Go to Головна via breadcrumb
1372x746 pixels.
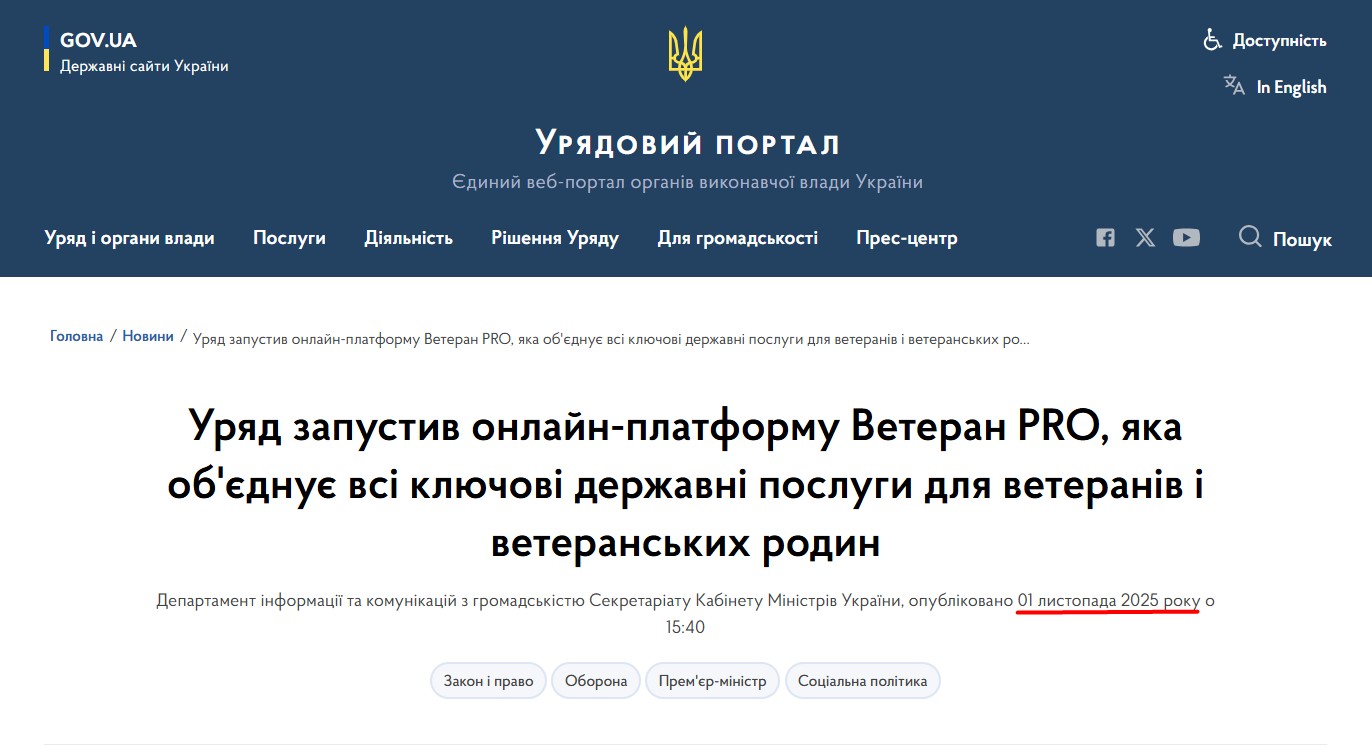tap(76, 336)
